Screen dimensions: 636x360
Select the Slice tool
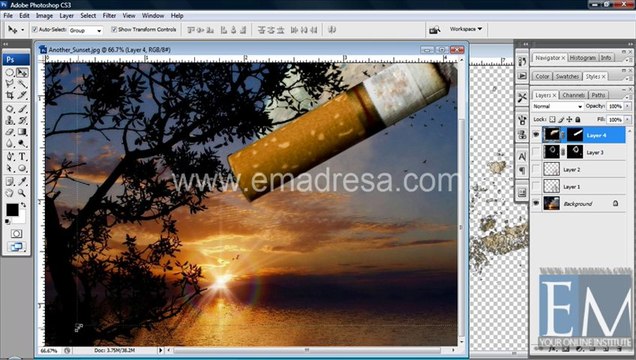pos(22,96)
